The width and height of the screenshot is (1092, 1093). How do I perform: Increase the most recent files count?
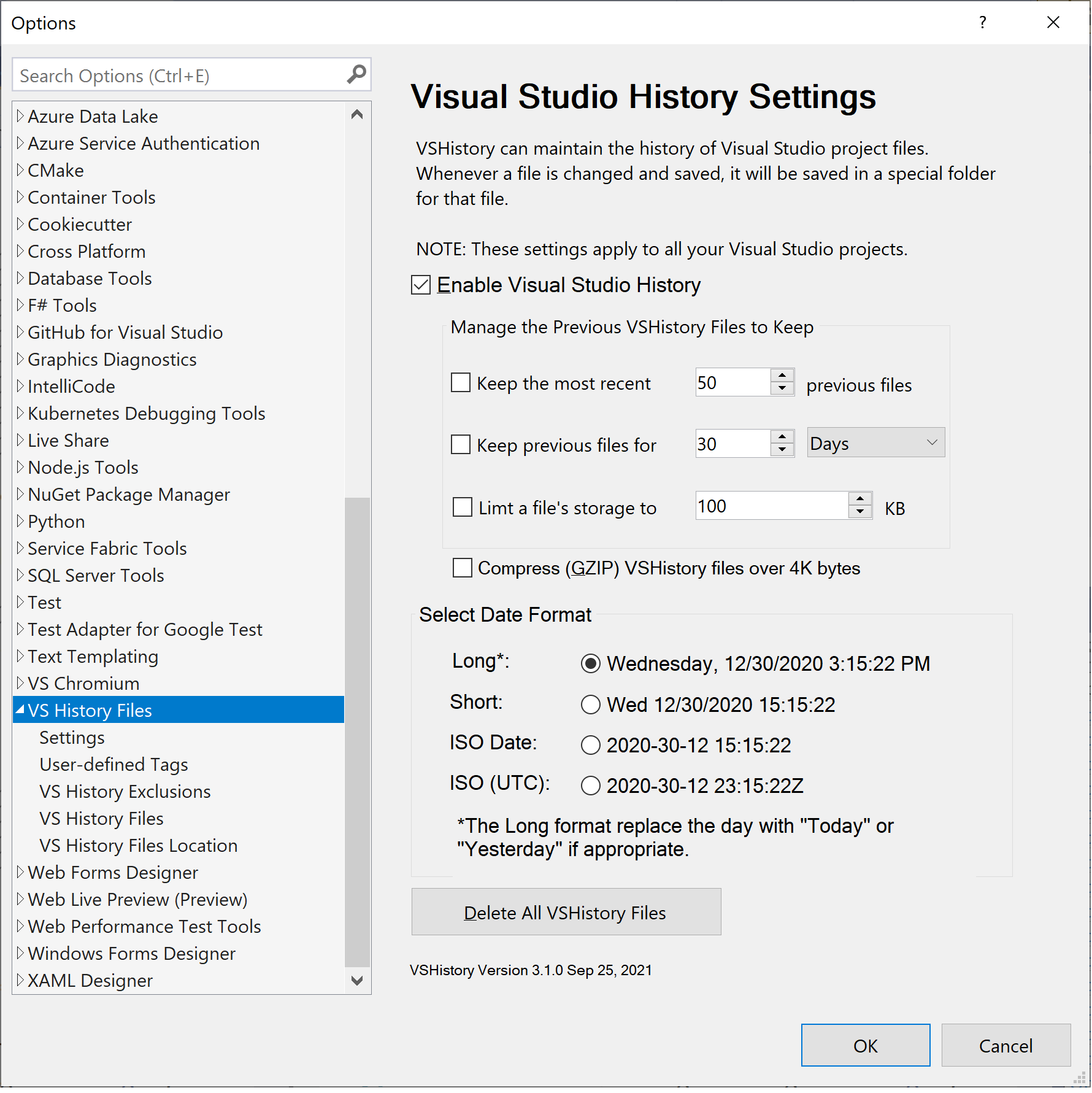[x=782, y=376]
